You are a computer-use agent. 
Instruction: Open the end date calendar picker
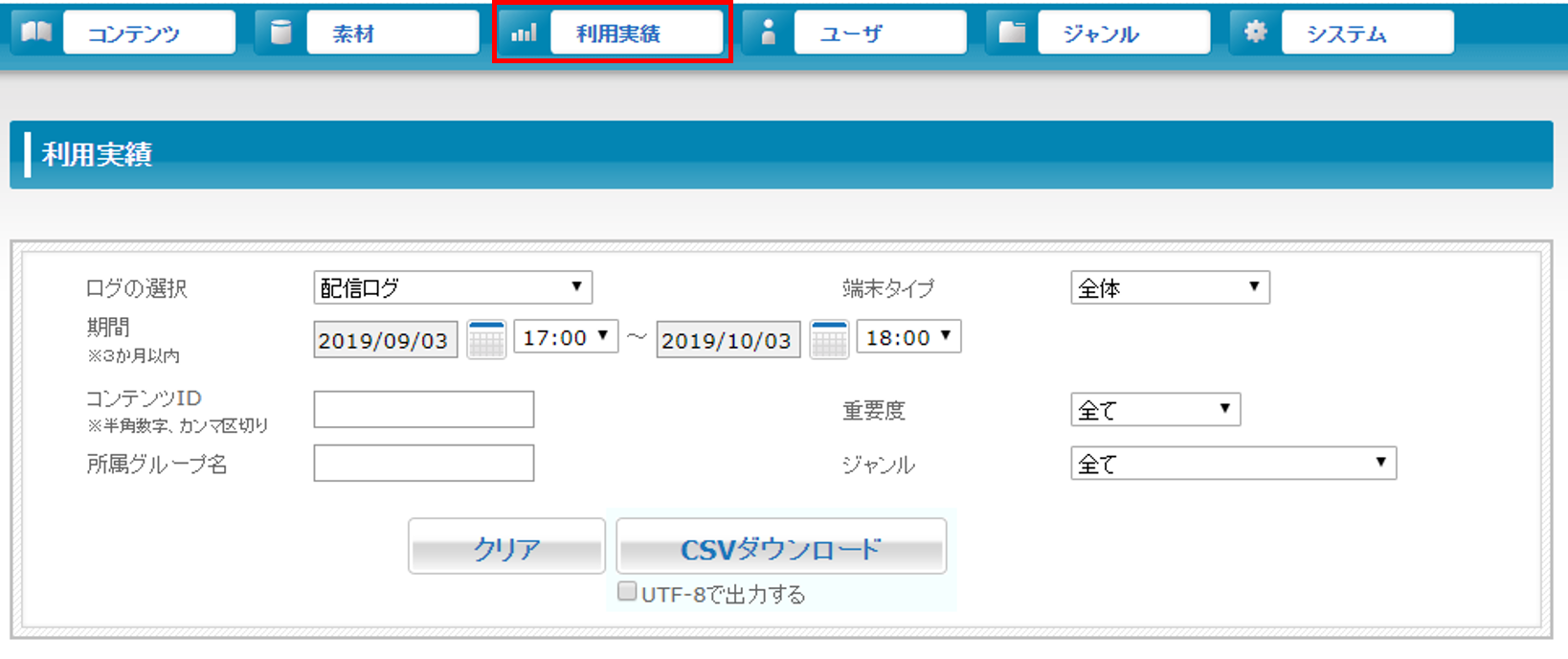829,340
